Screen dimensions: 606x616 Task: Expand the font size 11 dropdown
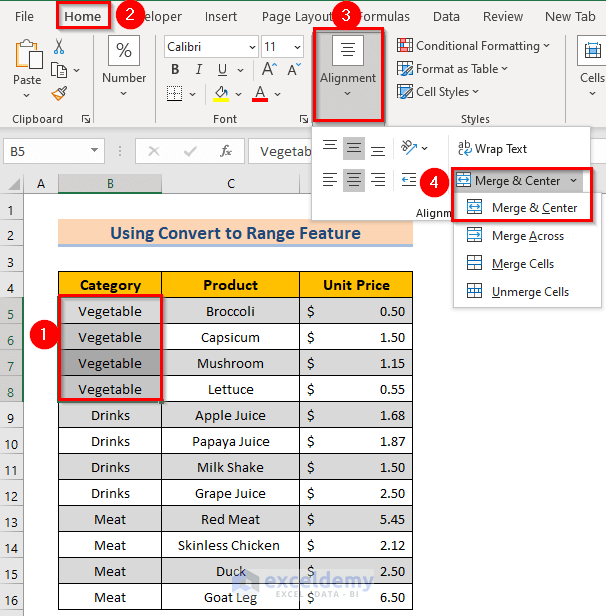click(297, 47)
